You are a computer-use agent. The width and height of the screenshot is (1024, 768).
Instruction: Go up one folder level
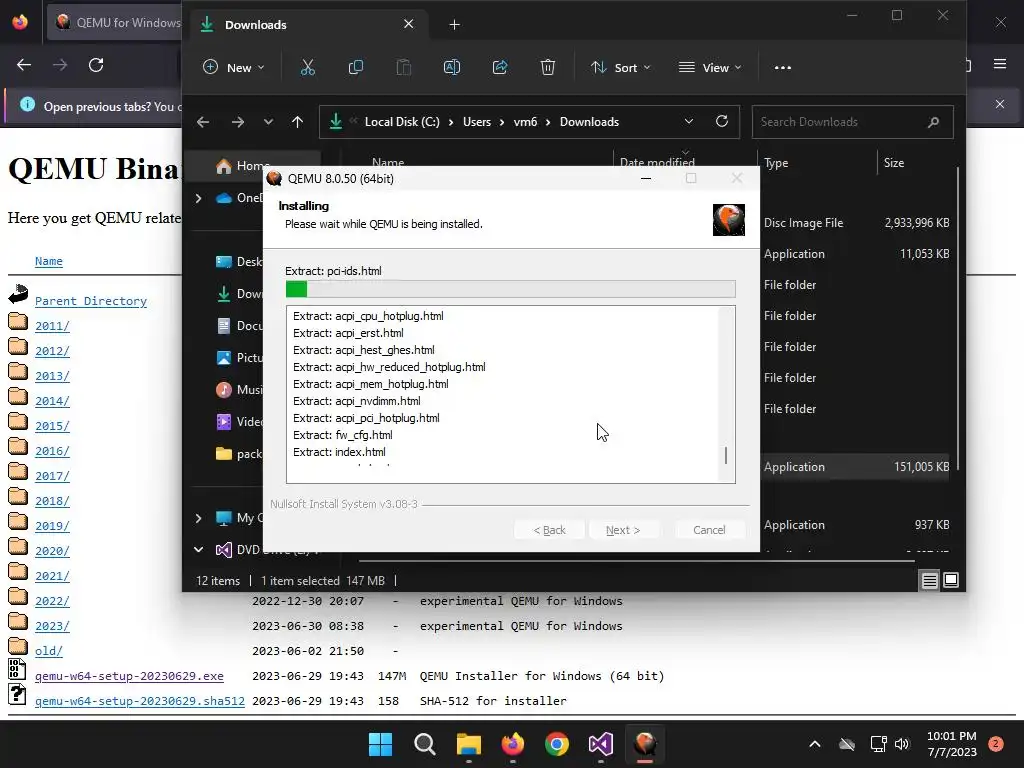[298, 122]
